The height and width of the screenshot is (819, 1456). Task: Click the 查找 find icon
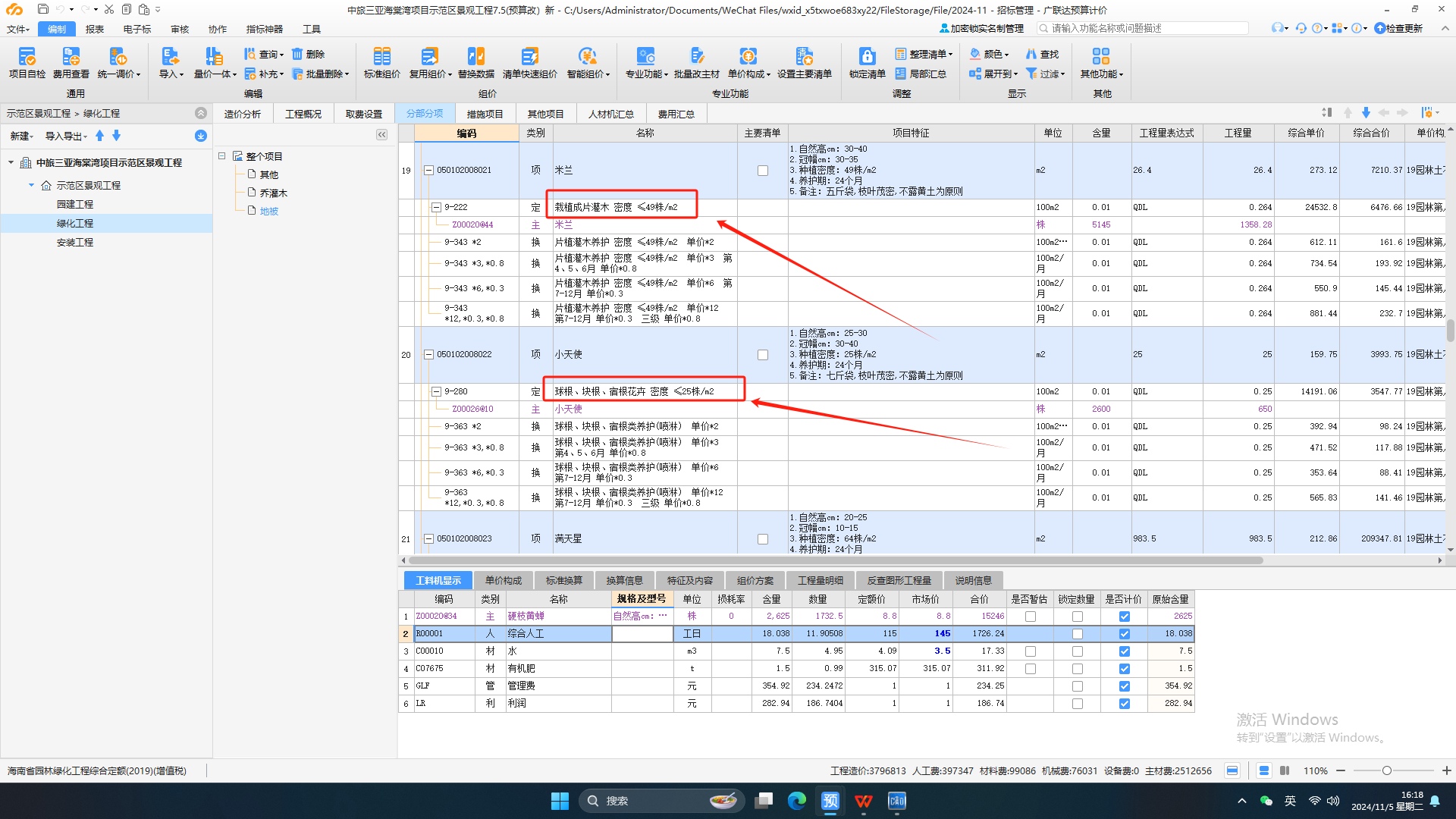1042,54
